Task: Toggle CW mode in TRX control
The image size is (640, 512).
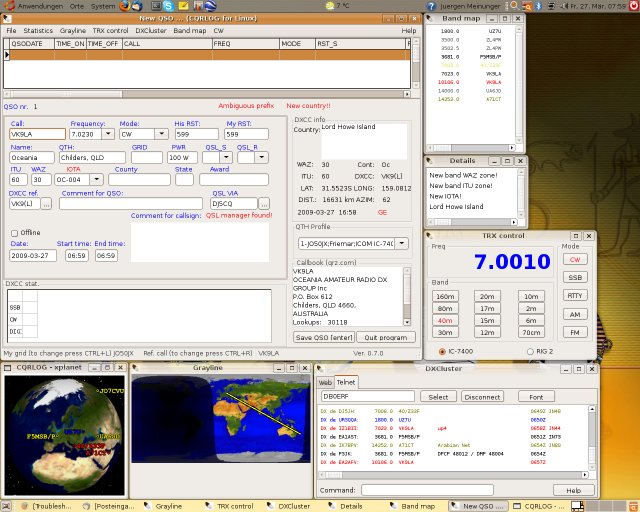Action: (575, 260)
